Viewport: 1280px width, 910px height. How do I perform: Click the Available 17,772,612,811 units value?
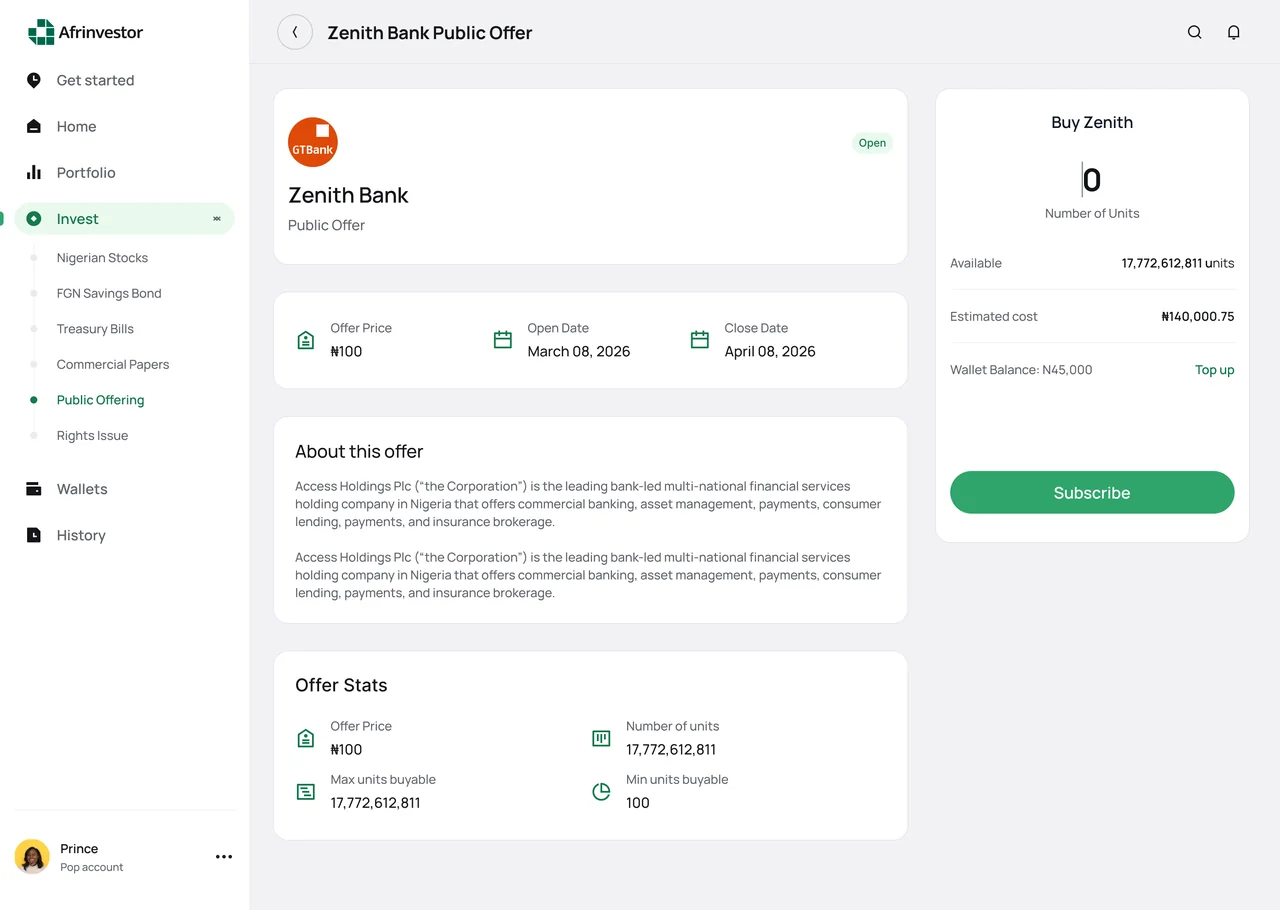(1178, 263)
